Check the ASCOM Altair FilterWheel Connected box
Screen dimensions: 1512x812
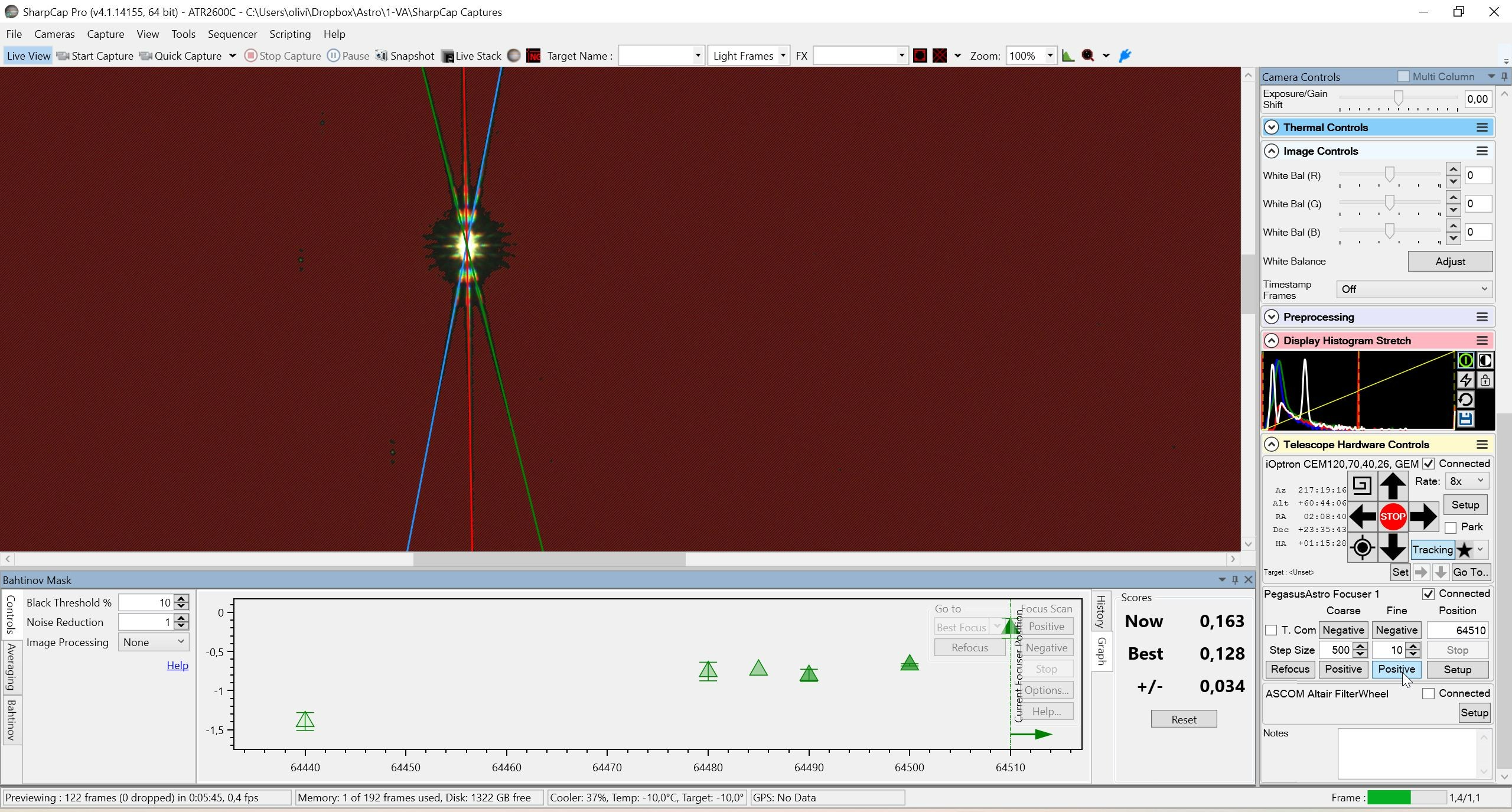(x=1428, y=693)
